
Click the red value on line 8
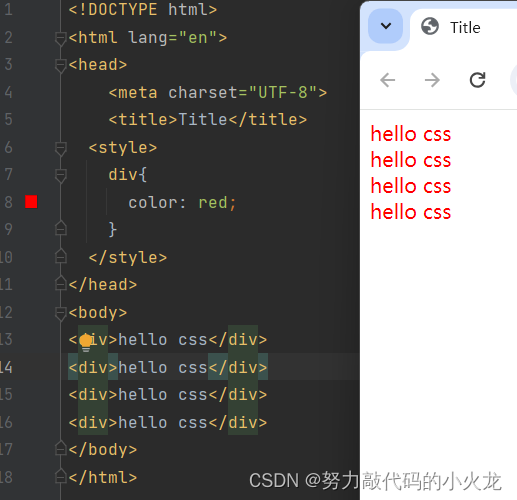click(213, 203)
